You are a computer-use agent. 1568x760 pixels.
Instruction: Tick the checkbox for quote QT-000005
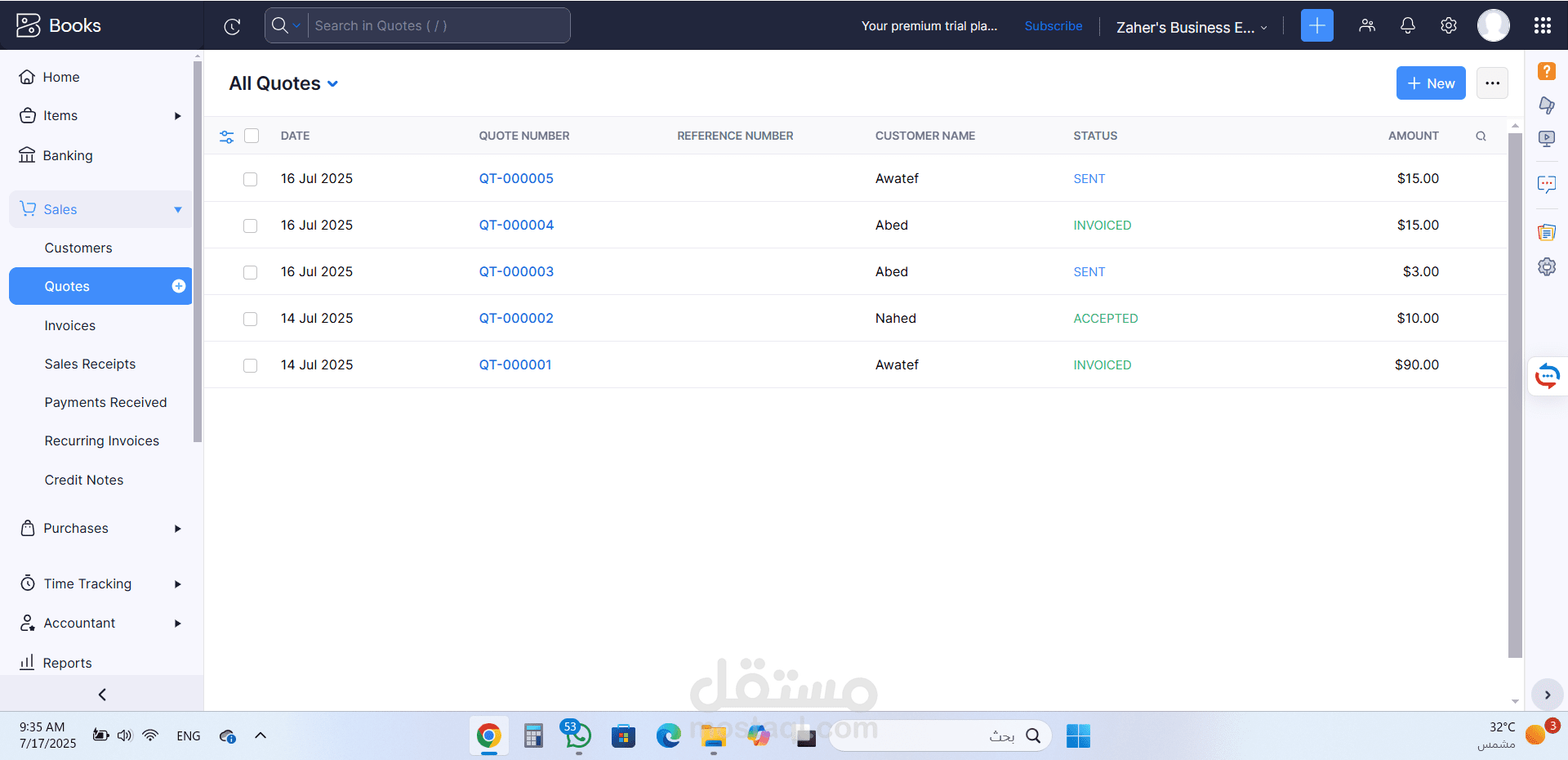pyautogui.click(x=251, y=179)
